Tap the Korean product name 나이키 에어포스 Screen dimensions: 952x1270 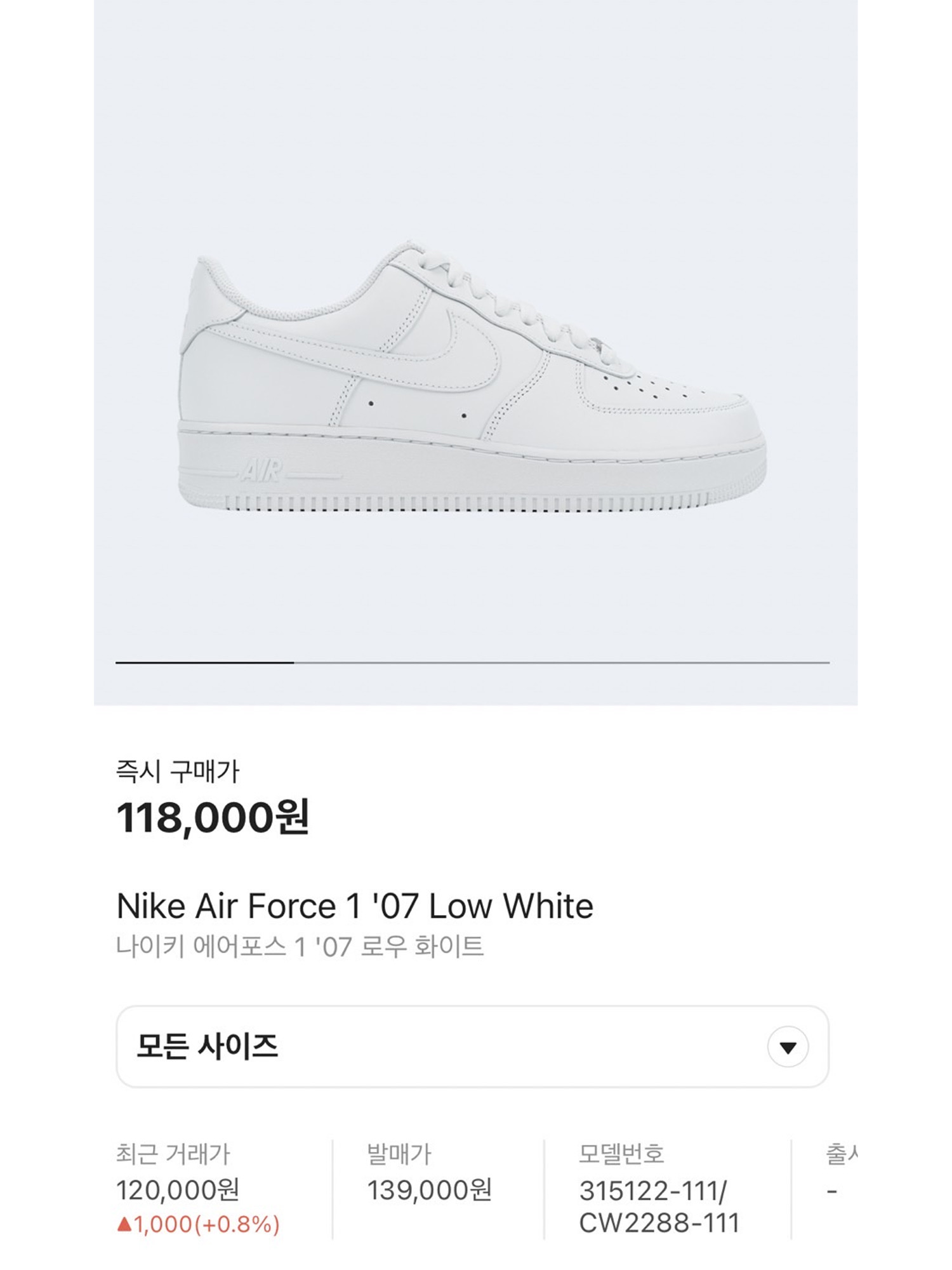(300, 947)
